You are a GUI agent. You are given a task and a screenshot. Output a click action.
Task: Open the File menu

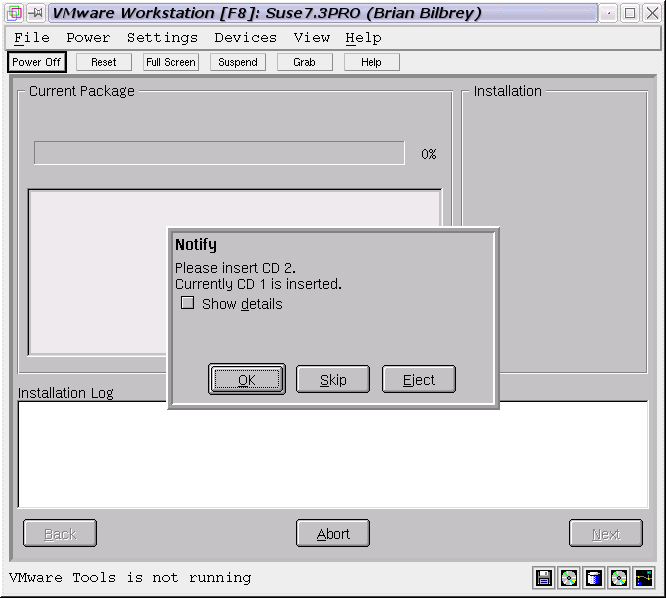click(x=32, y=38)
